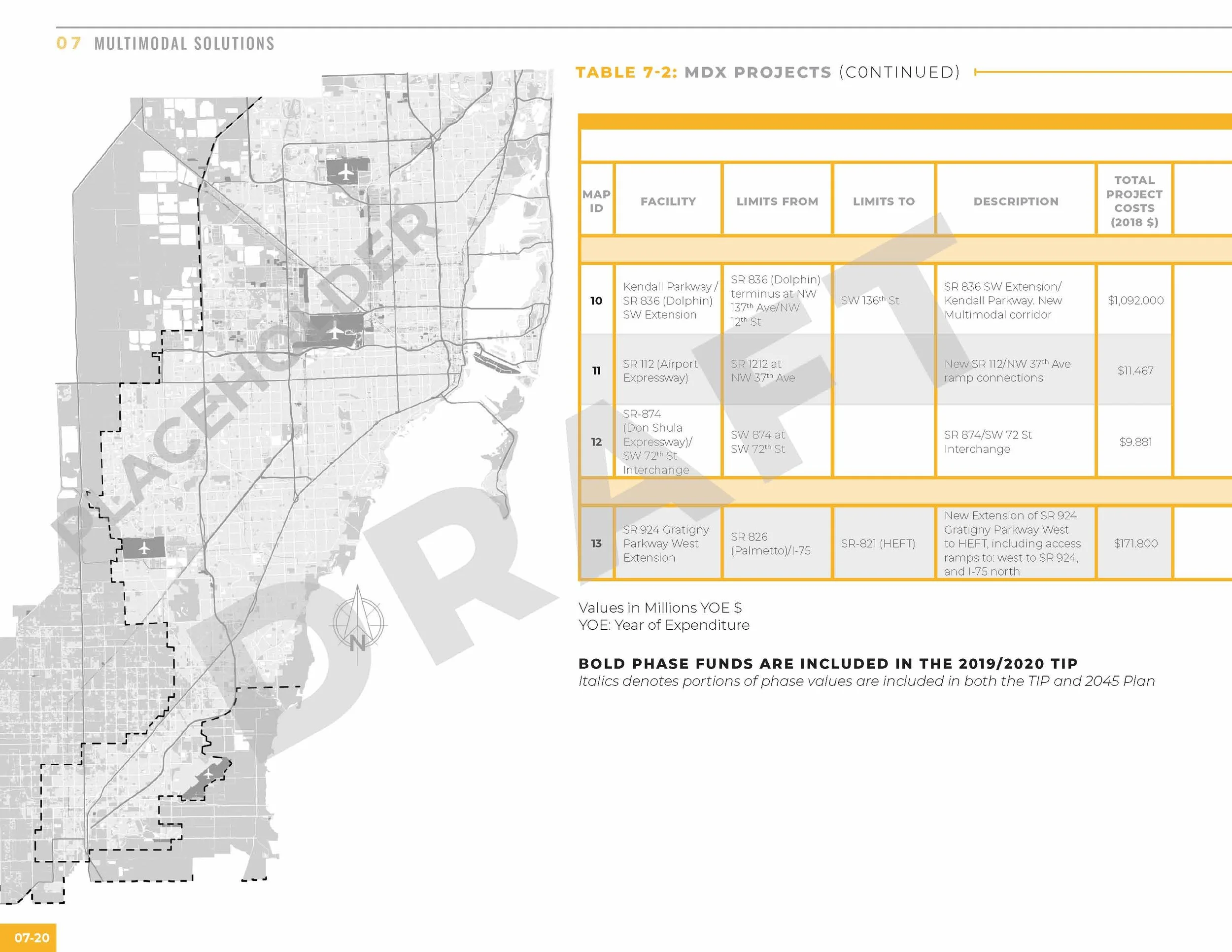The image size is (1232, 952).
Task: Click the "BOLD PHASE FUNDS ARE INCLUDED" note
Action: point(828,663)
